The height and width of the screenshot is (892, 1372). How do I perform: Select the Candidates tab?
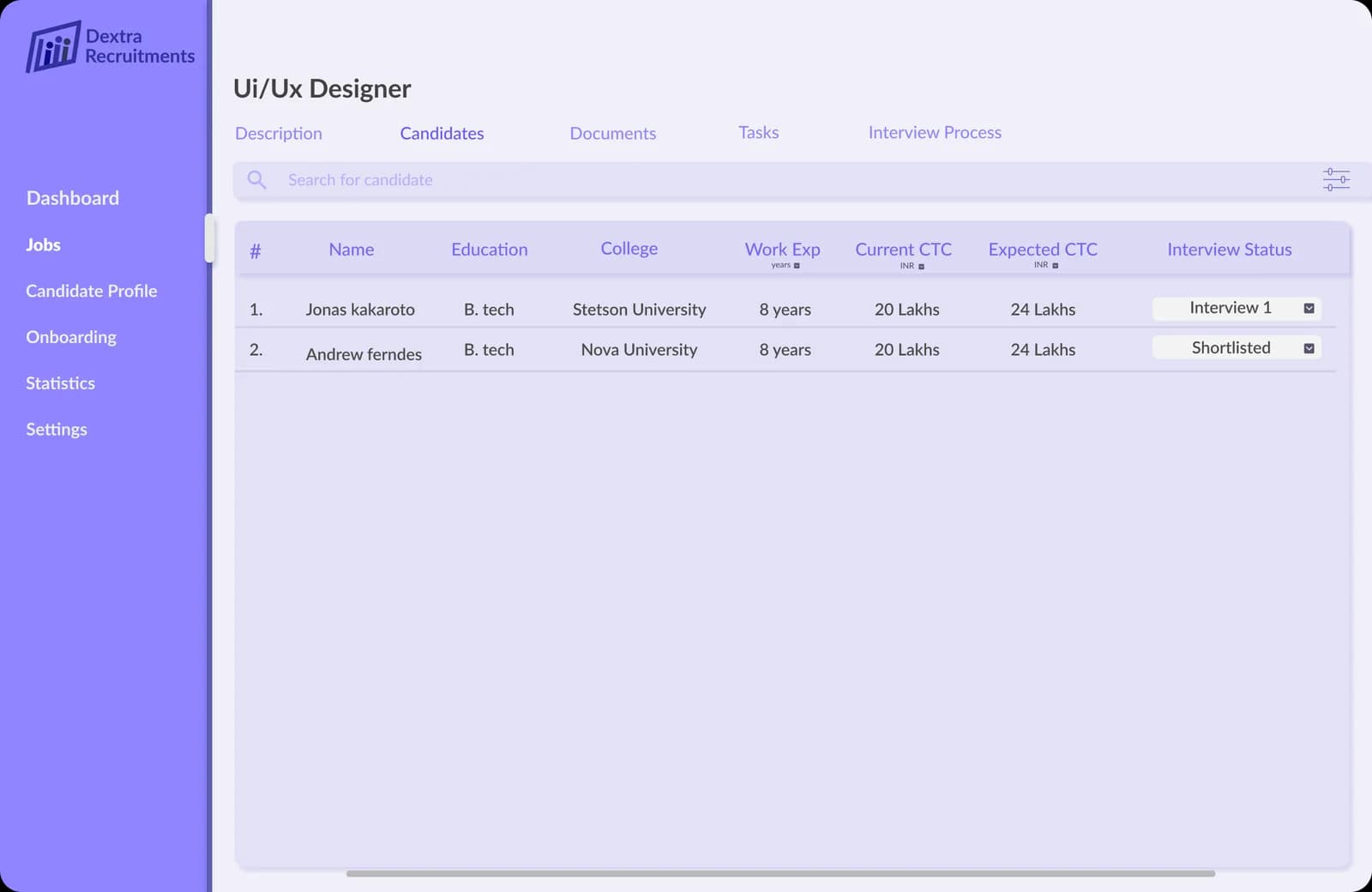point(442,134)
